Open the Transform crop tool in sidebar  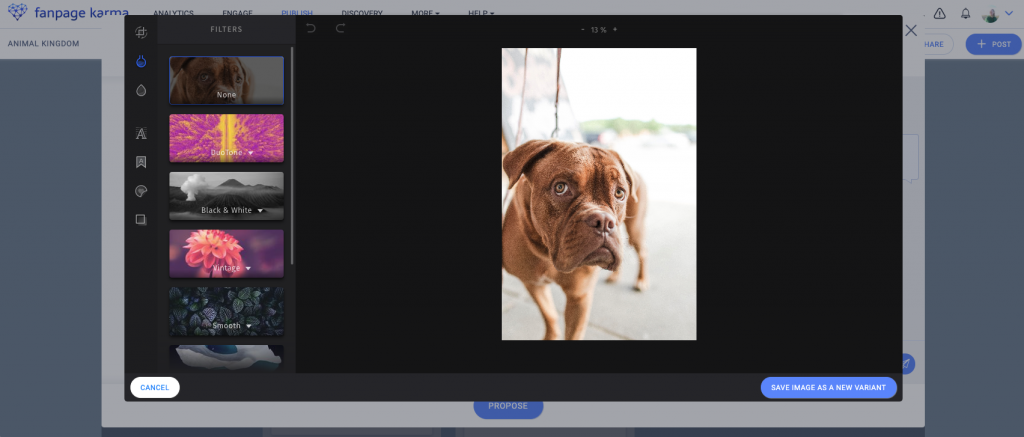pos(141,33)
